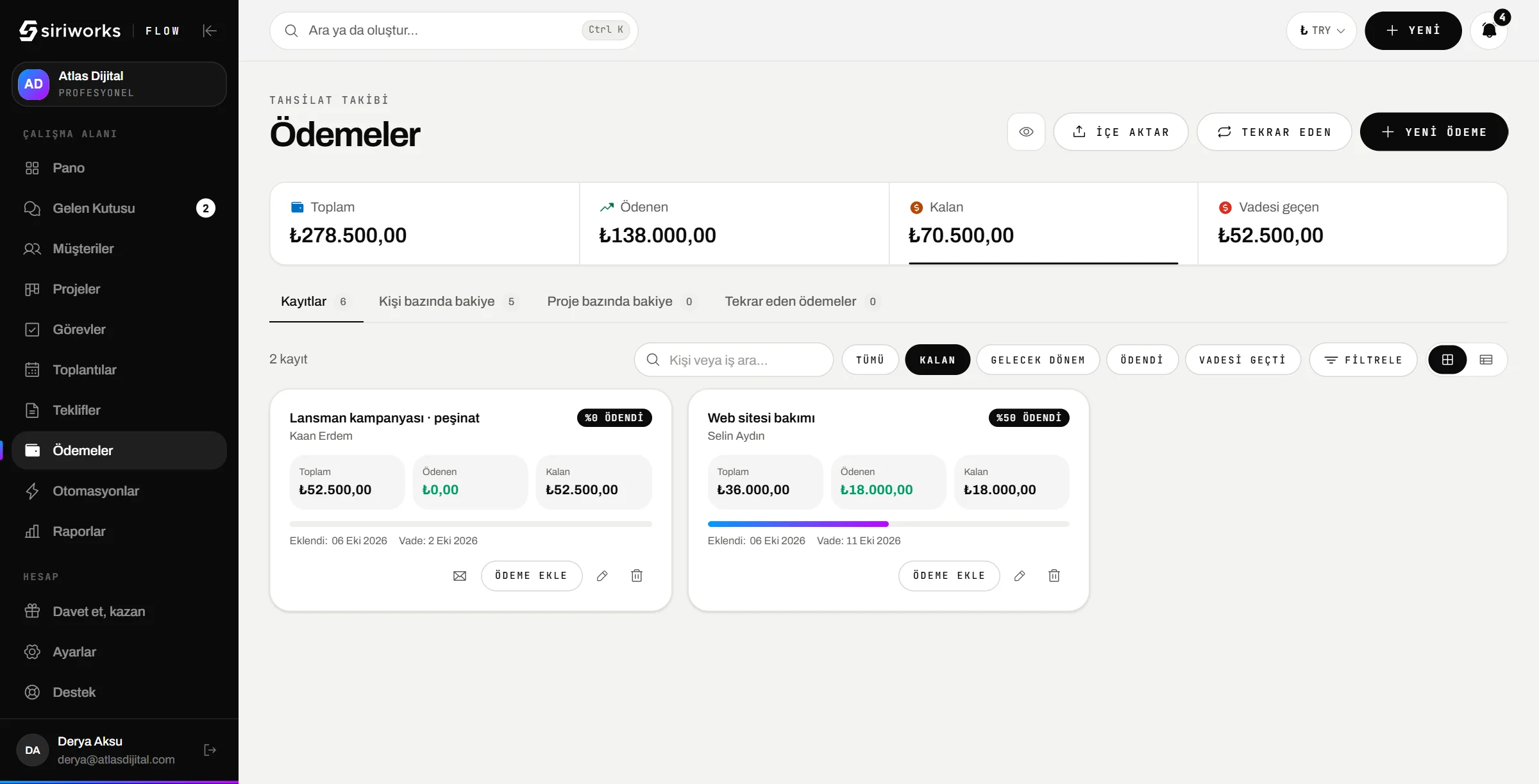Open Teklifler from sidebar

point(119,410)
